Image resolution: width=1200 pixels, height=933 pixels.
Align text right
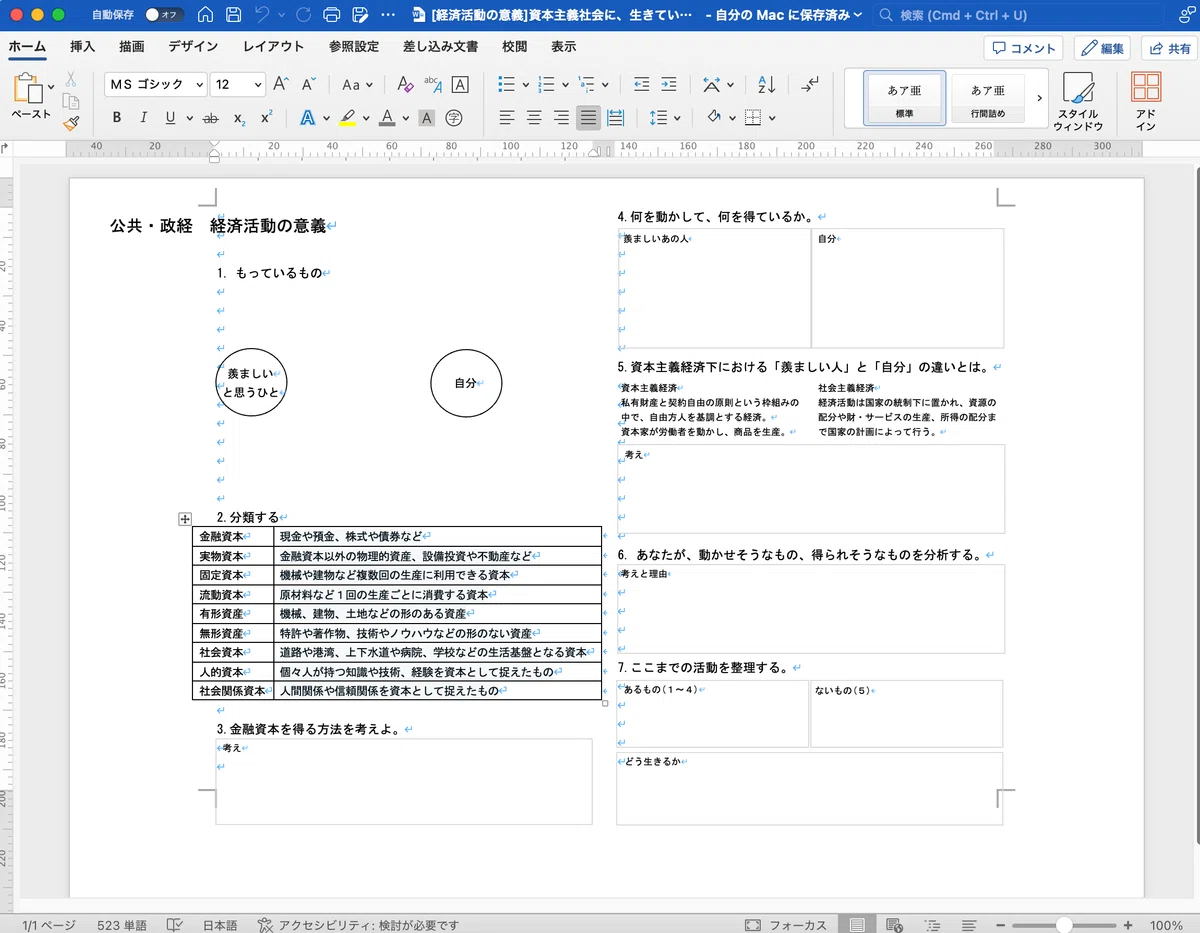click(562, 118)
